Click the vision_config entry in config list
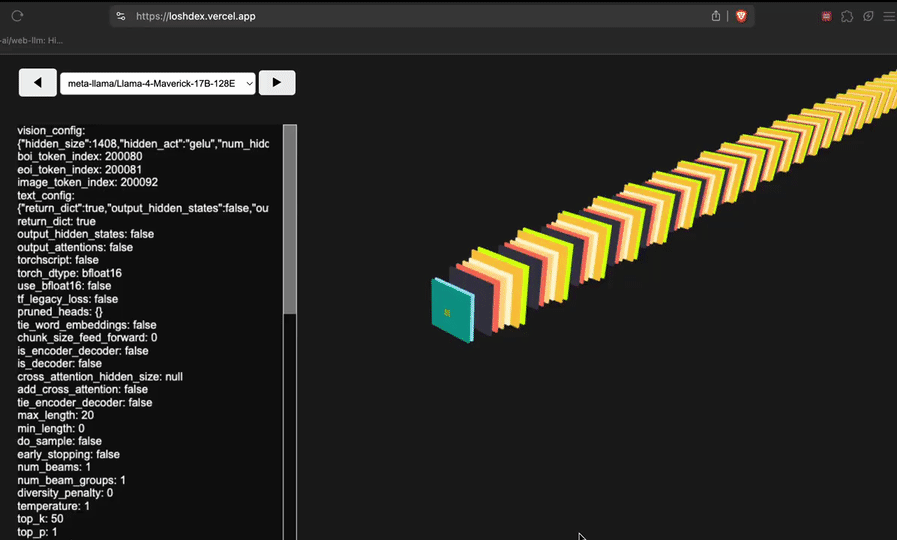 coord(51,131)
